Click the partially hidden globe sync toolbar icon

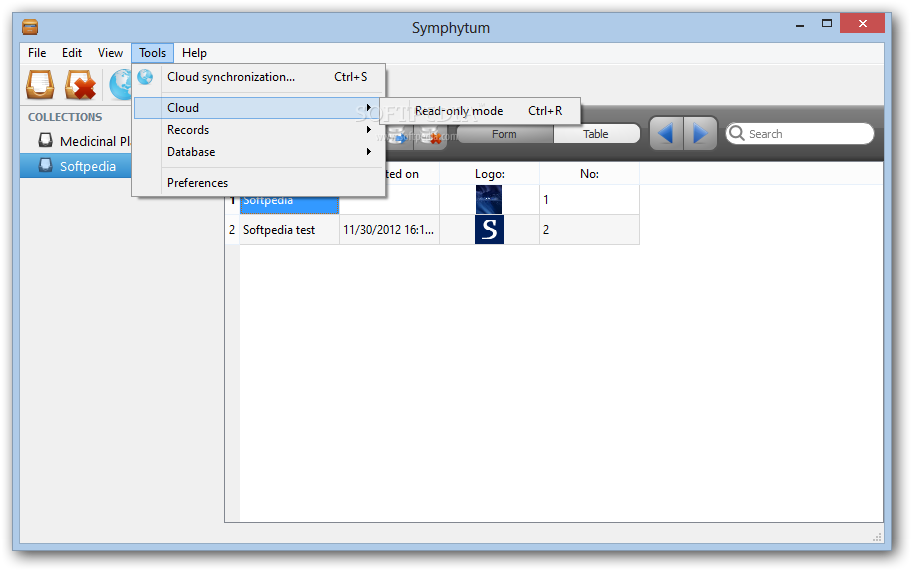pos(120,84)
